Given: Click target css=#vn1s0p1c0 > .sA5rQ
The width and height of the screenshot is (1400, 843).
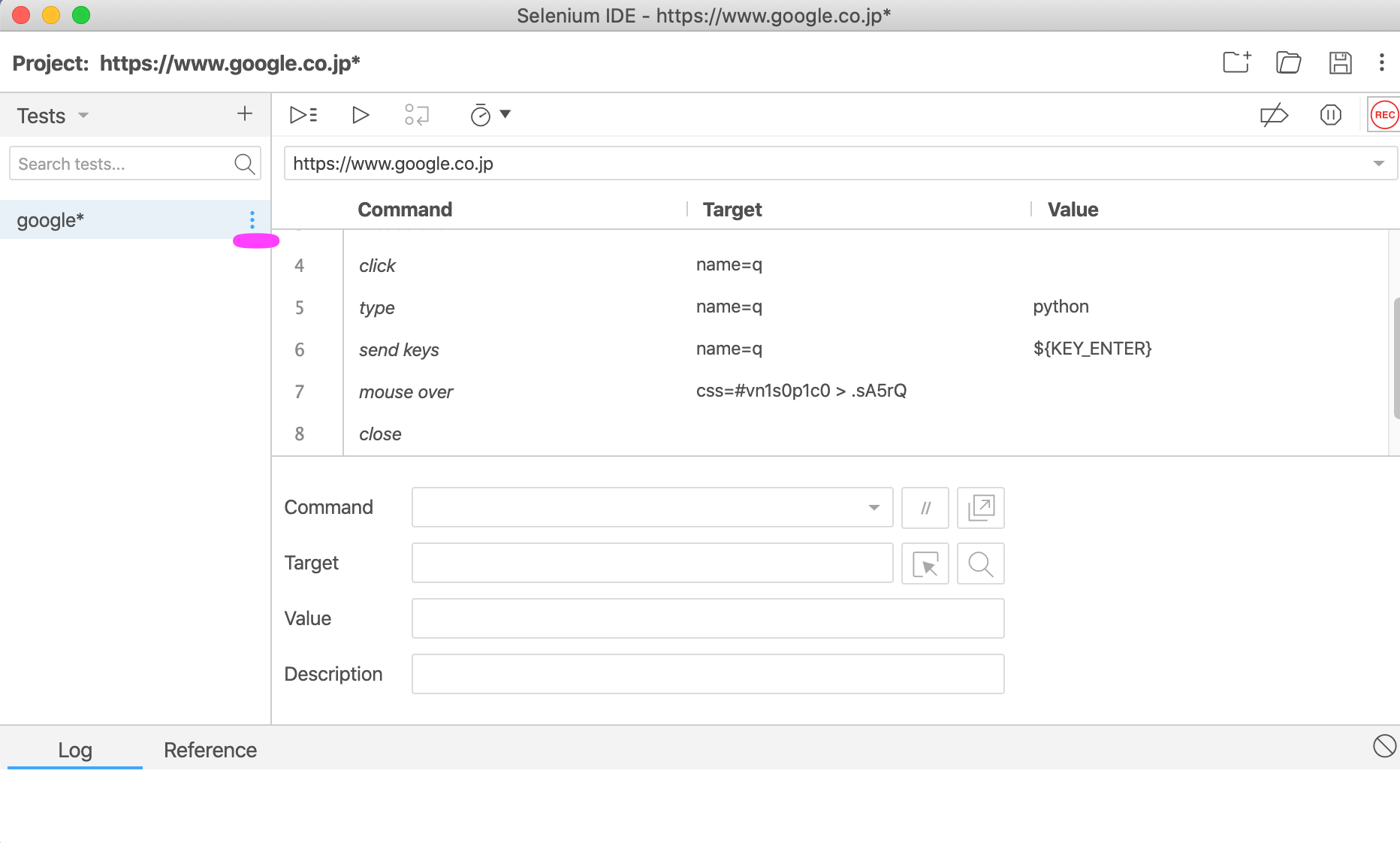Looking at the screenshot, I should pyautogui.click(x=801, y=391).
